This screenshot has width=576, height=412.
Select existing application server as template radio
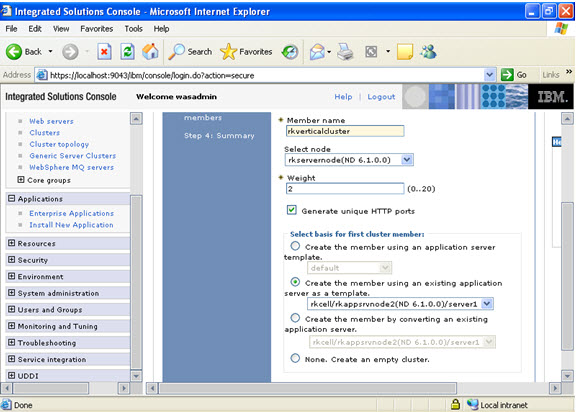295,282
